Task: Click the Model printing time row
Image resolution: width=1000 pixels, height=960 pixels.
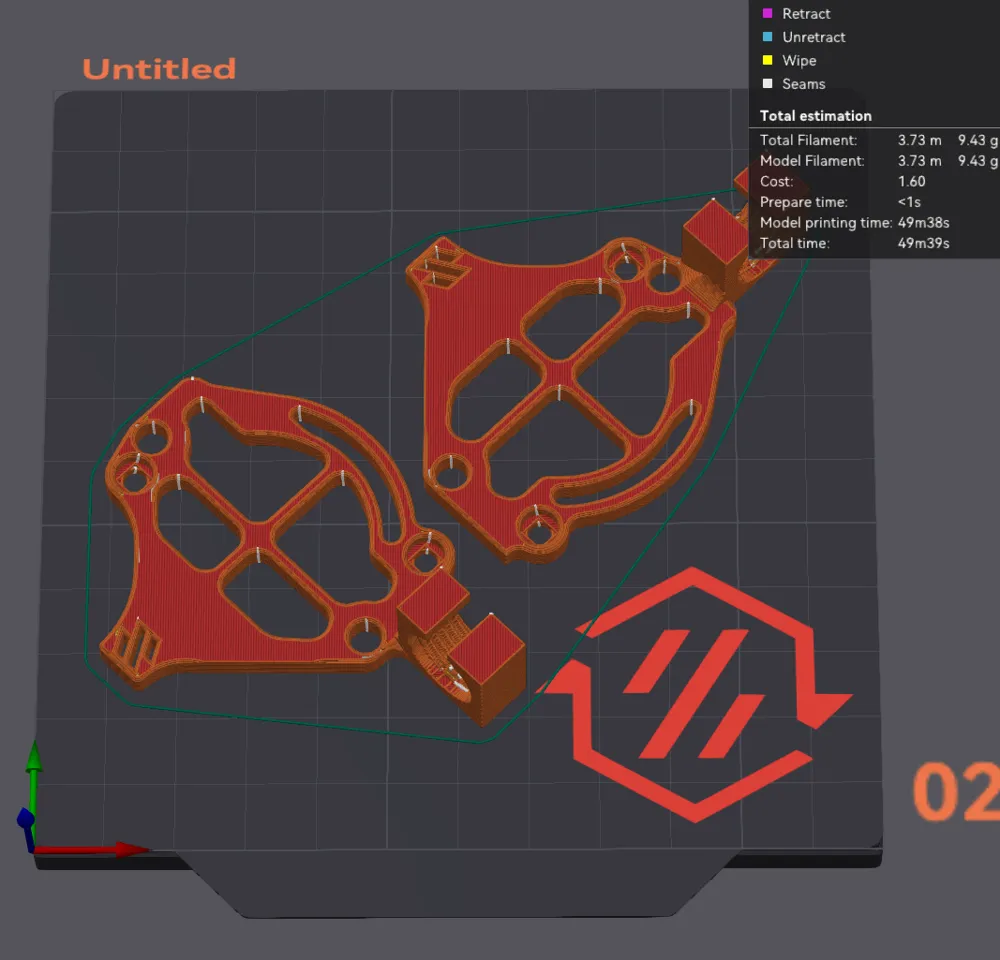Action: coord(855,223)
